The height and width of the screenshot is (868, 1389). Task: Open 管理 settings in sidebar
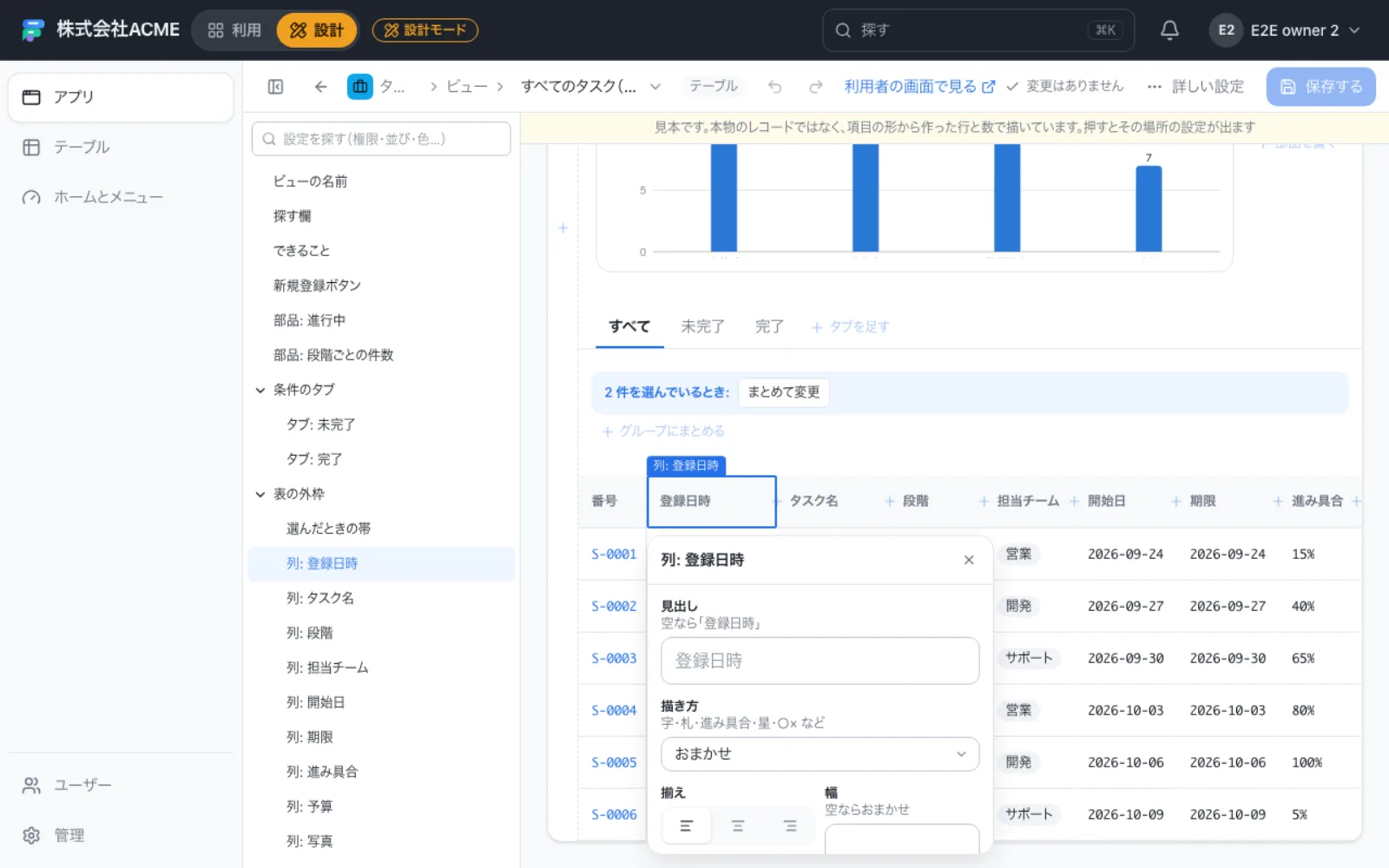coord(121,836)
